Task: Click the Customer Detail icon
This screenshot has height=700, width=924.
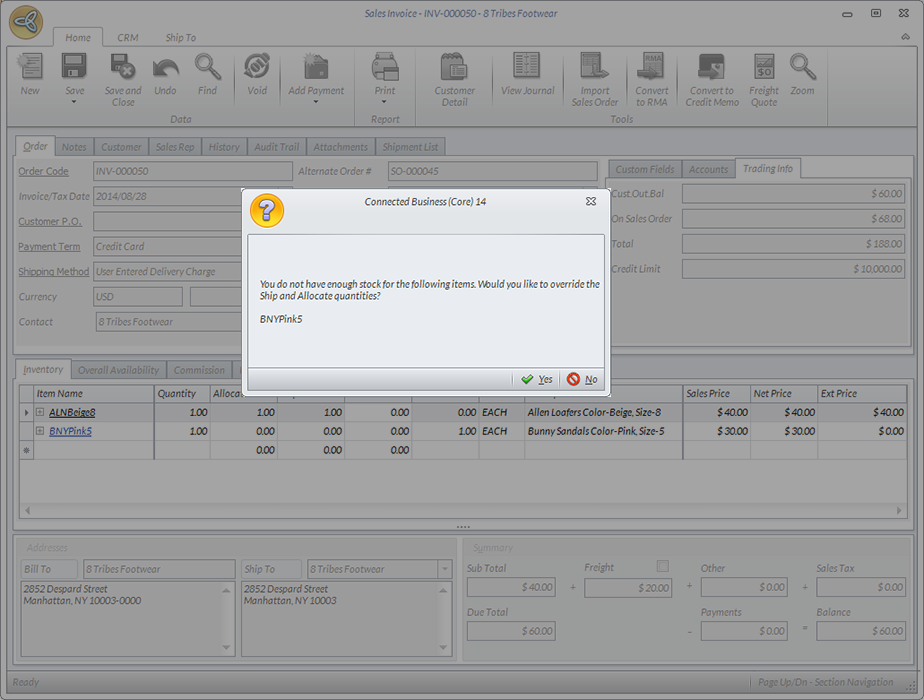Action: pyautogui.click(x=455, y=68)
